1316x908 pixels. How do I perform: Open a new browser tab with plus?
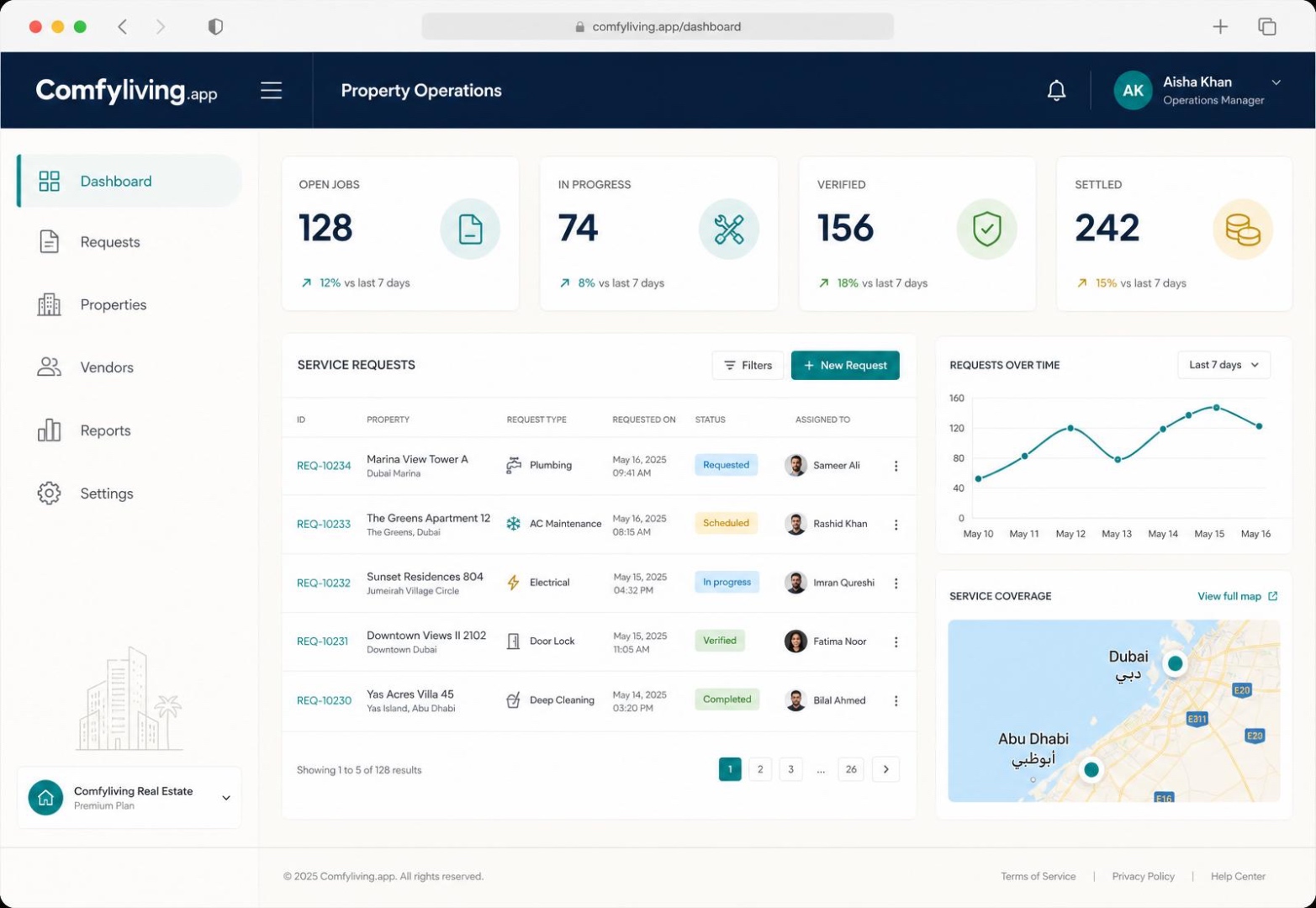(x=1220, y=26)
